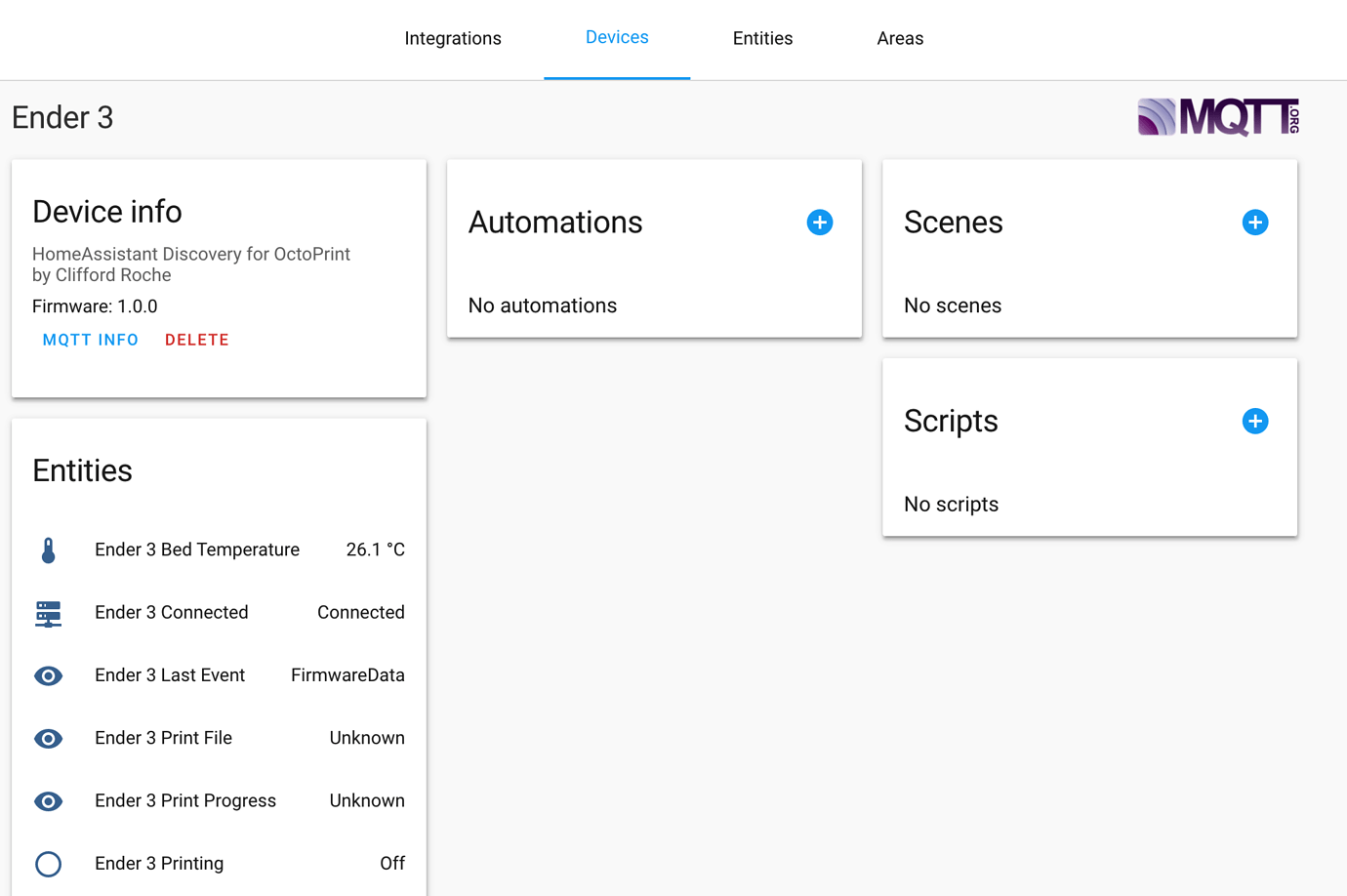
Task: Select the eye icon beside Ender 3 Print Progress
Action: [48, 801]
